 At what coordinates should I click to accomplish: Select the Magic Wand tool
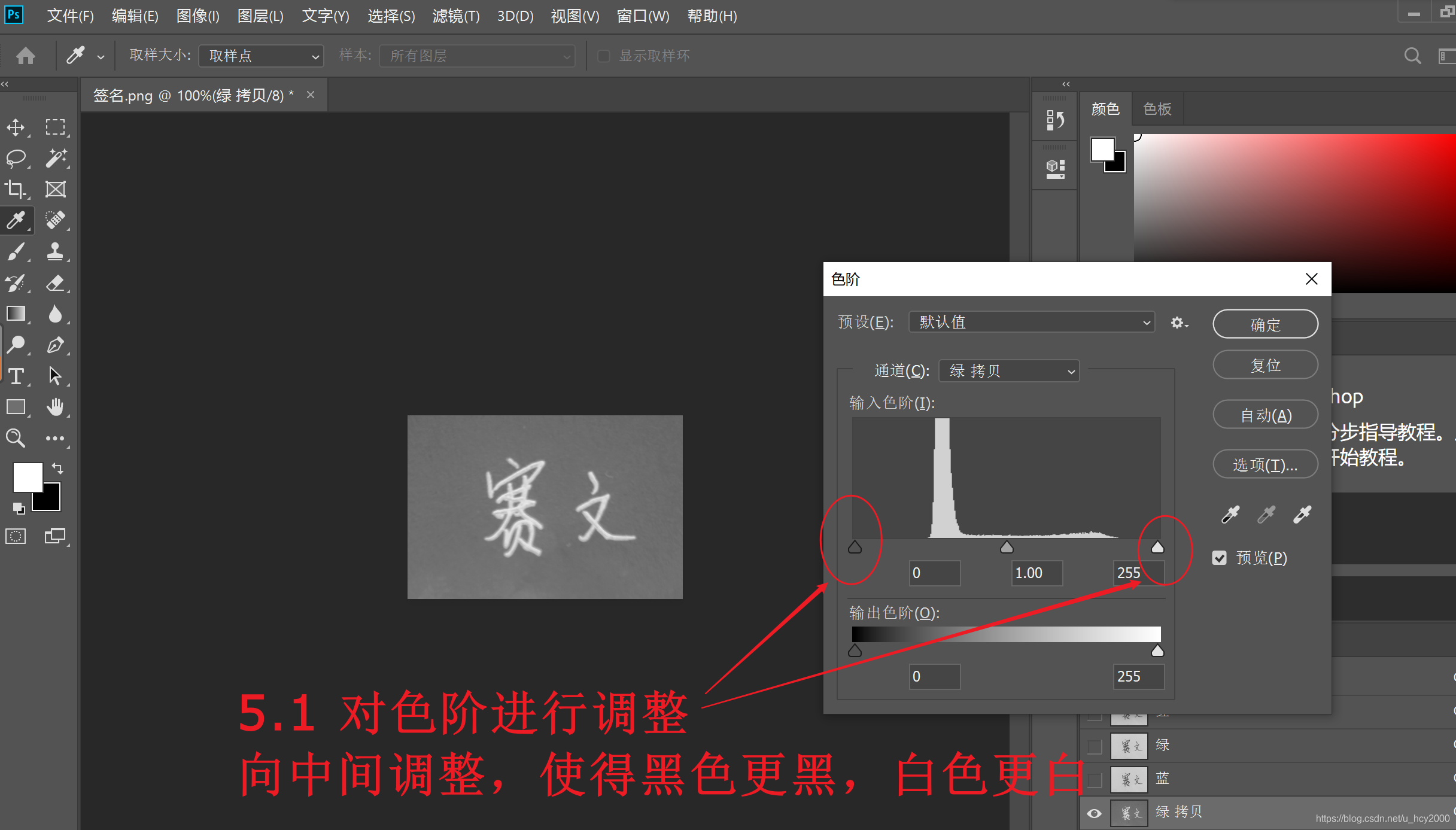coord(56,159)
